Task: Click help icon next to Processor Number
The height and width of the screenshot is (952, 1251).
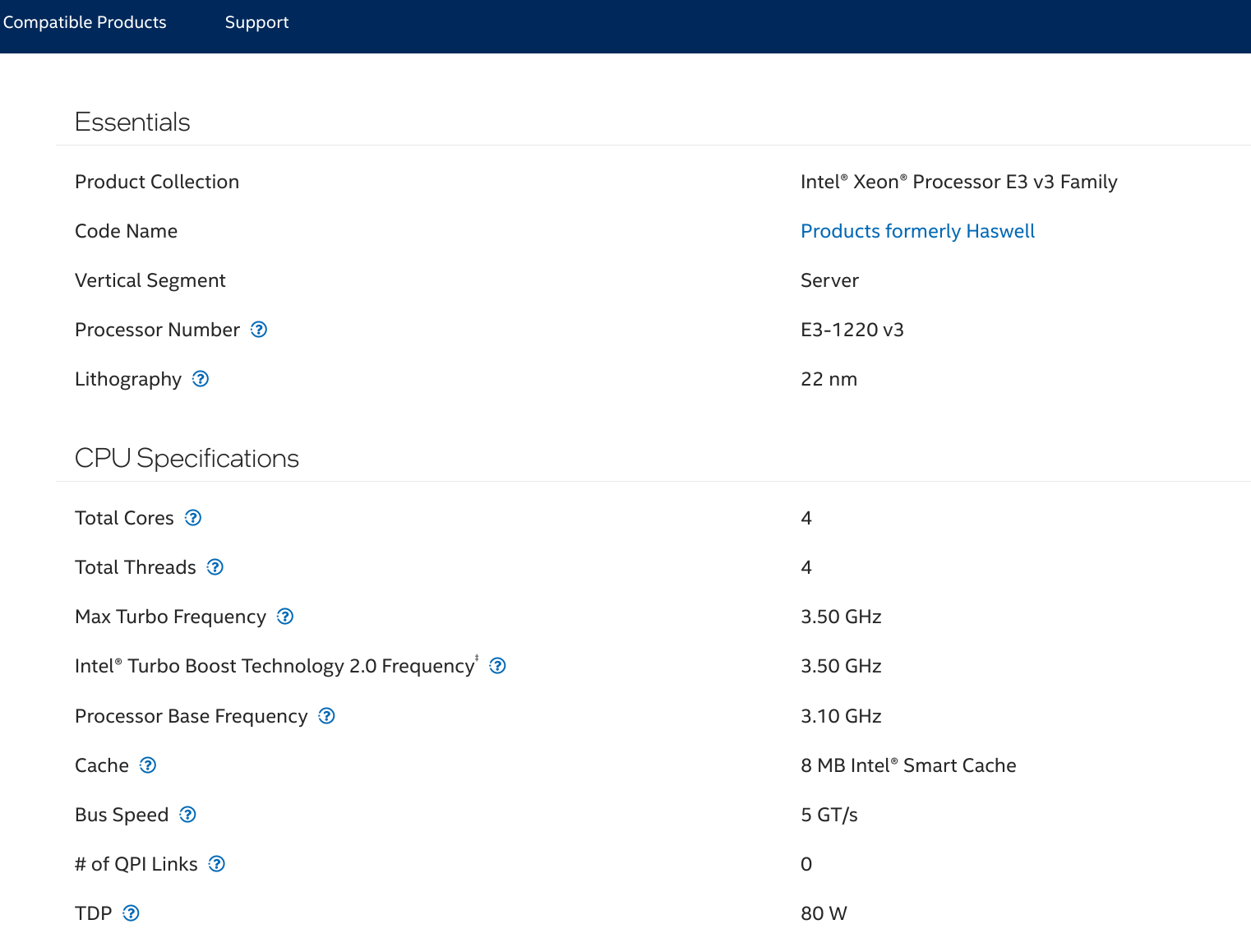Action: click(259, 330)
